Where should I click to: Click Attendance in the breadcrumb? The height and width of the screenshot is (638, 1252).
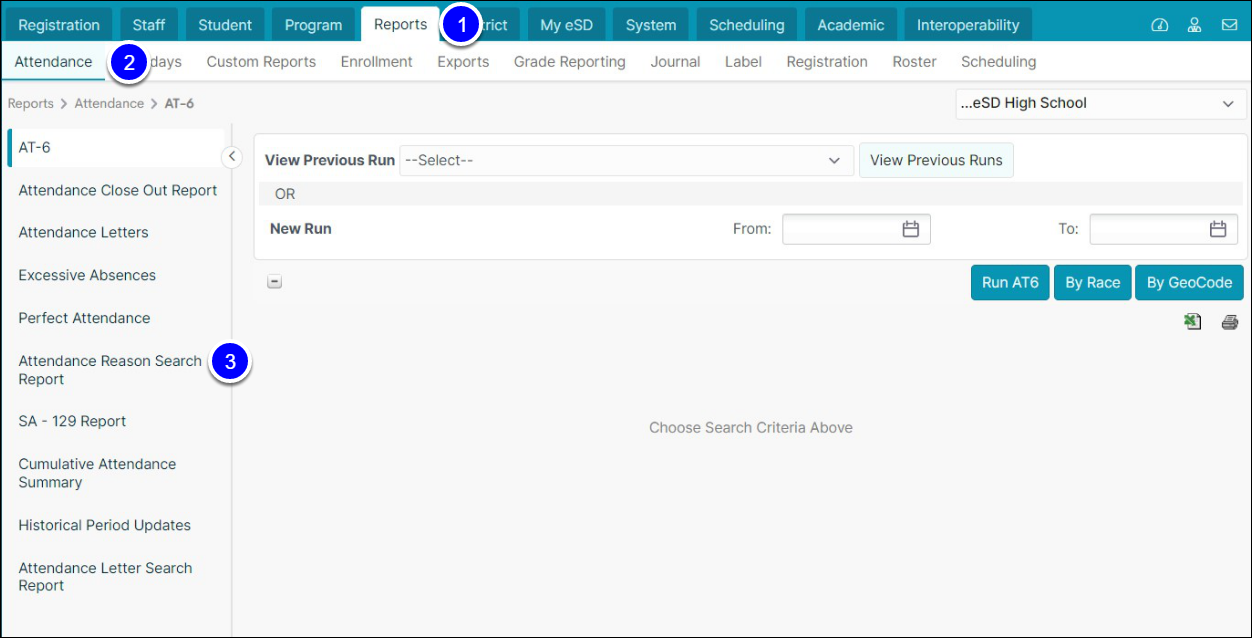click(x=109, y=103)
